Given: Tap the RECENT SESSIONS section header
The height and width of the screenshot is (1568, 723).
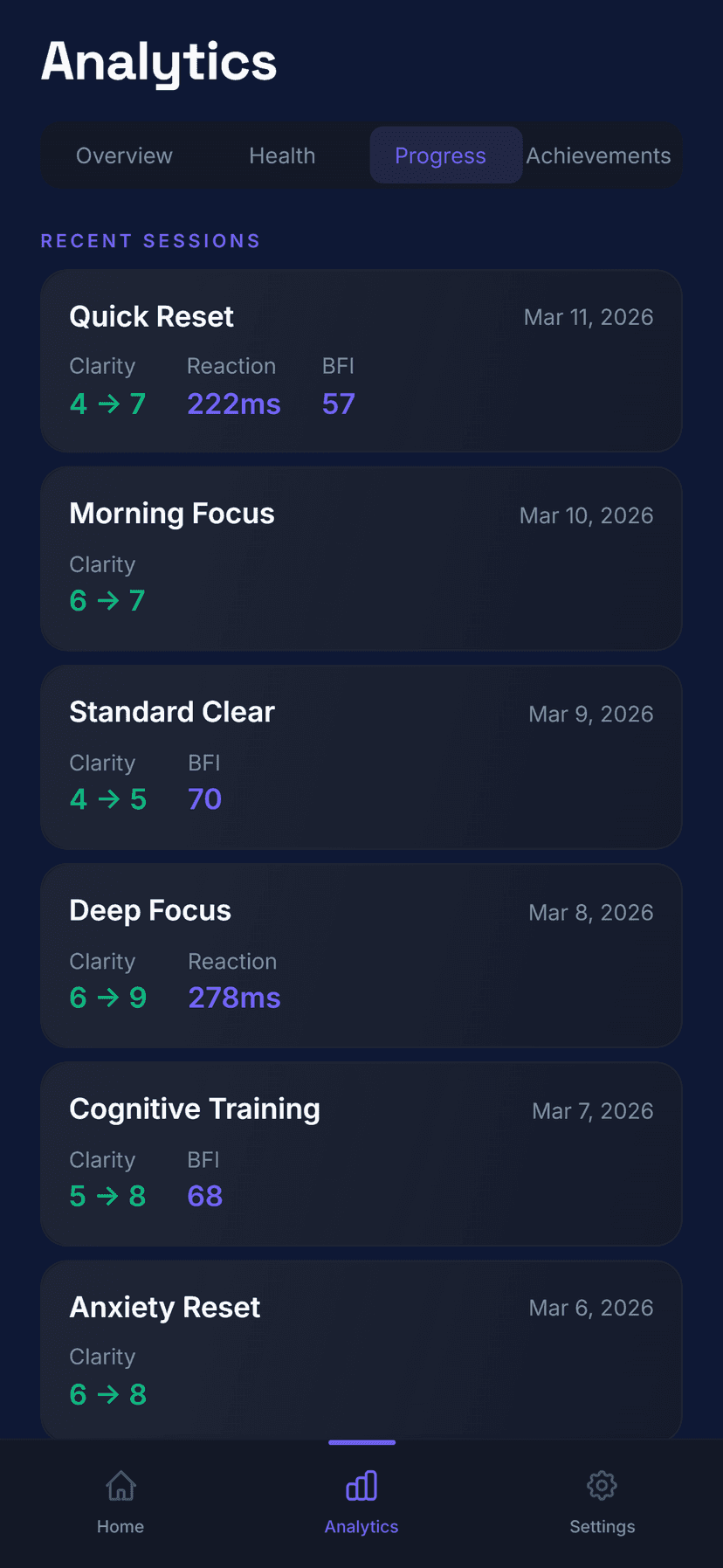Looking at the screenshot, I should pyautogui.click(x=150, y=240).
